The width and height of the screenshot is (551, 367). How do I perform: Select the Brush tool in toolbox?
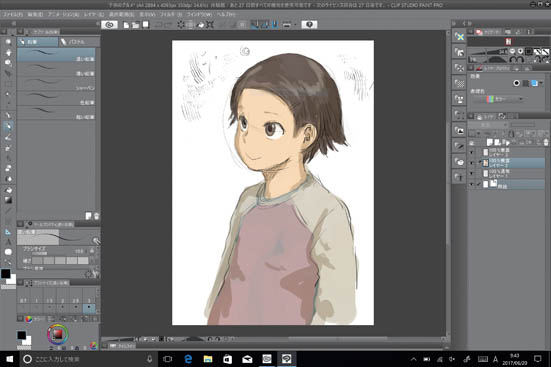click(8, 137)
